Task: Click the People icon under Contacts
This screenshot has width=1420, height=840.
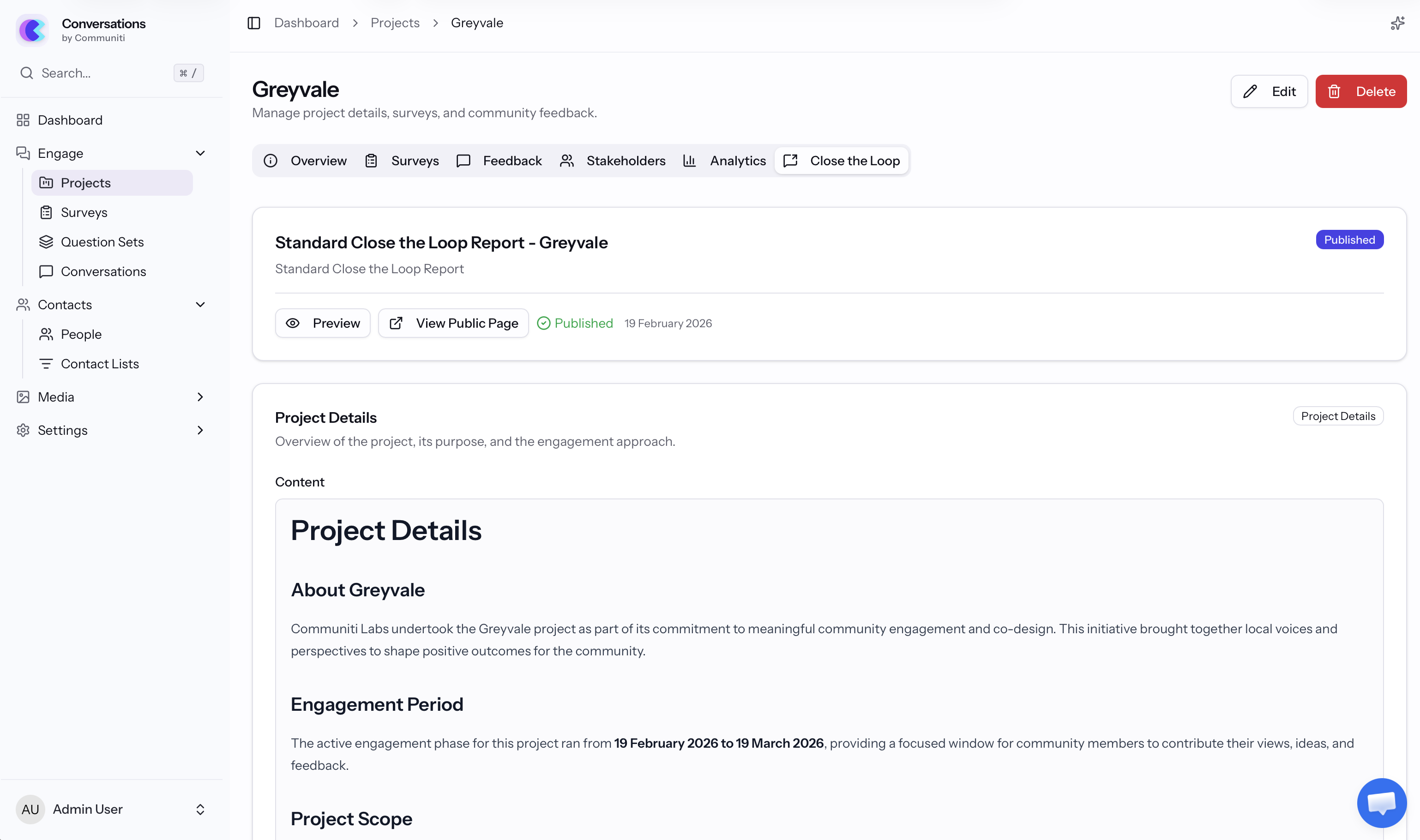Action: click(x=47, y=334)
